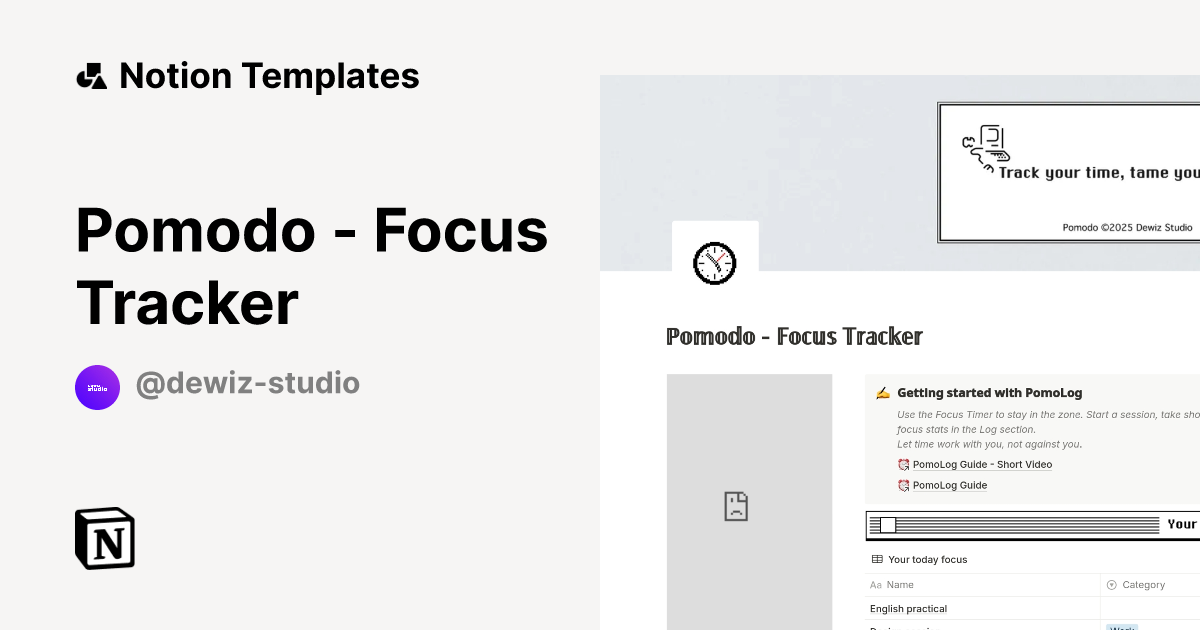Viewport: 1200px width, 630px height.
Task: Click the Aa icon in the Name column
Action: 875,584
